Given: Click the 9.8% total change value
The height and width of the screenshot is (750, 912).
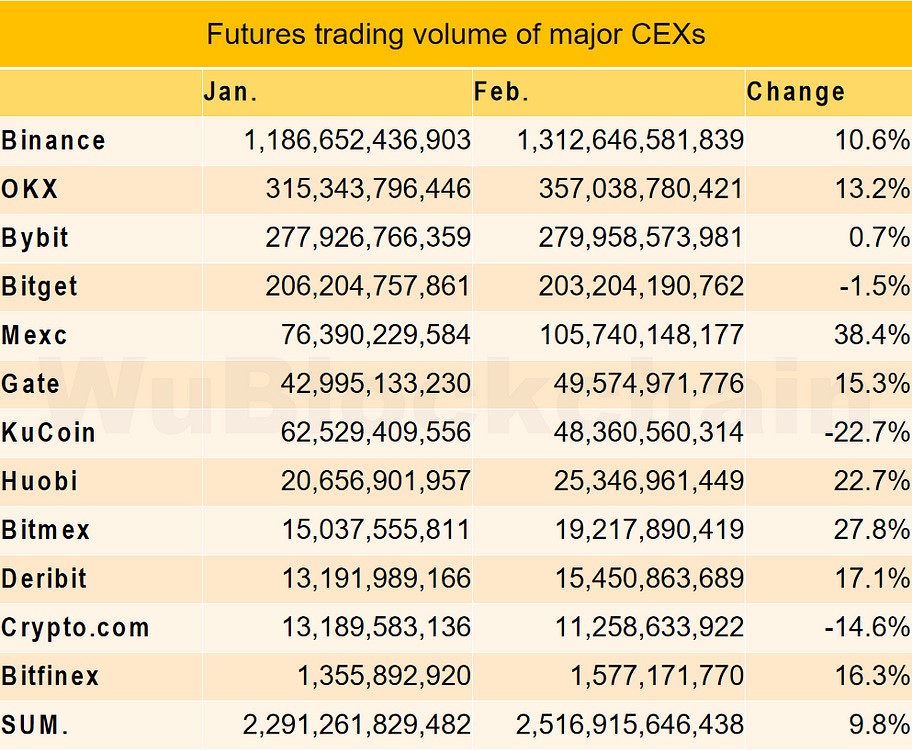Looking at the screenshot, I should click(879, 724).
